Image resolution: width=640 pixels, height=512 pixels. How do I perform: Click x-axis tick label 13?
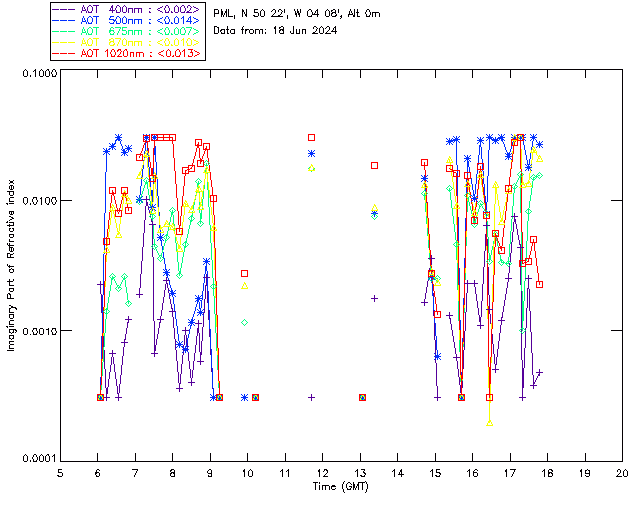point(360,473)
